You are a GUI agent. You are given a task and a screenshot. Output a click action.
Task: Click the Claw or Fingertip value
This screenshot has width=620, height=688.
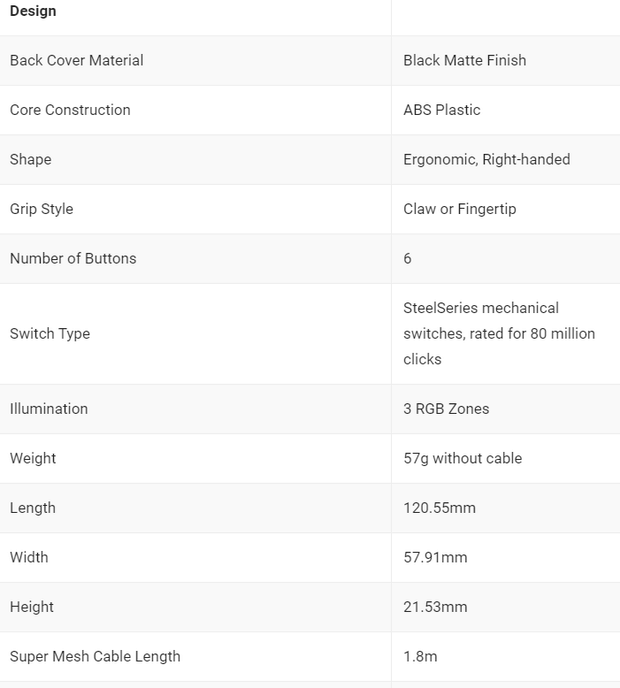pos(459,209)
